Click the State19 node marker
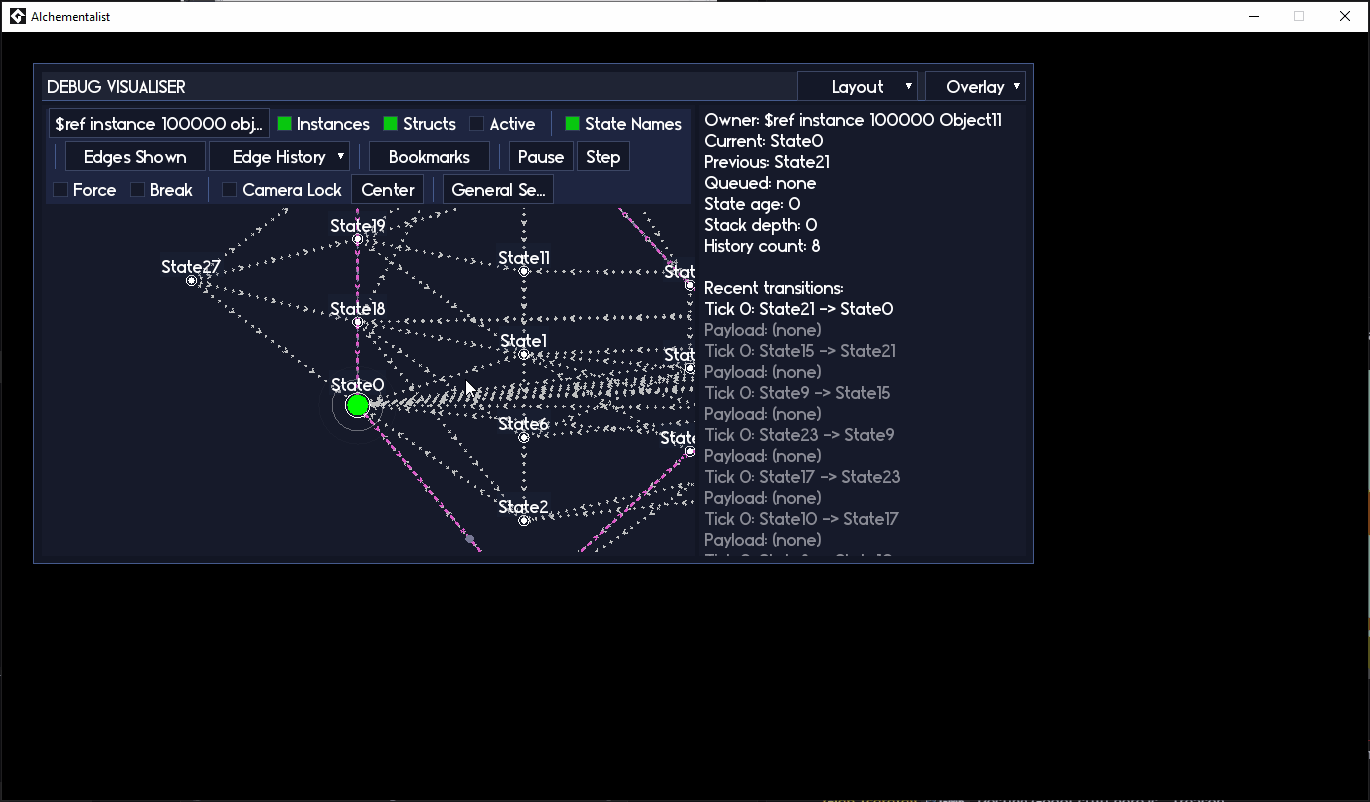This screenshot has height=802, width=1370. 357,240
